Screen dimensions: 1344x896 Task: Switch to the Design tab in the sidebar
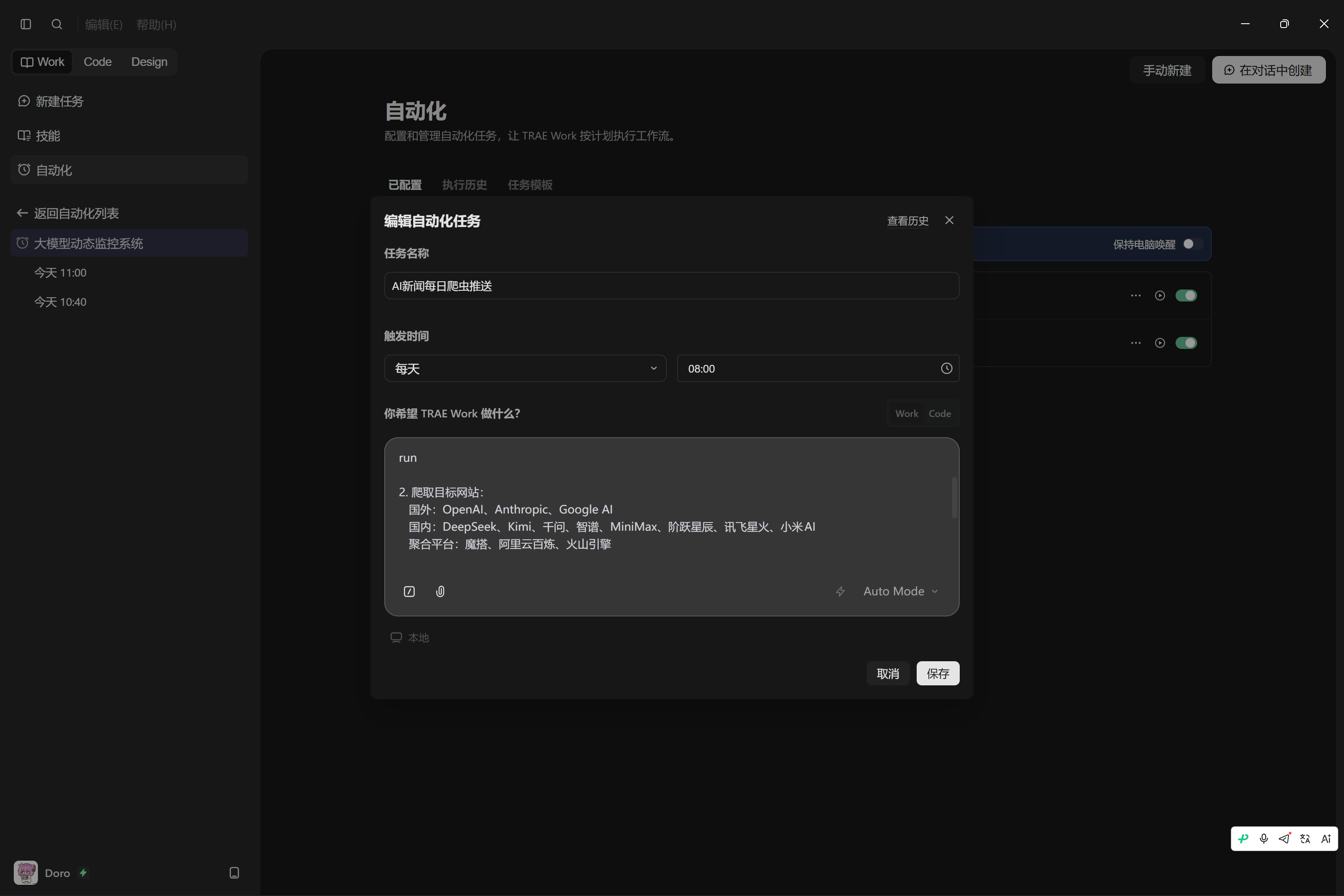point(149,62)
